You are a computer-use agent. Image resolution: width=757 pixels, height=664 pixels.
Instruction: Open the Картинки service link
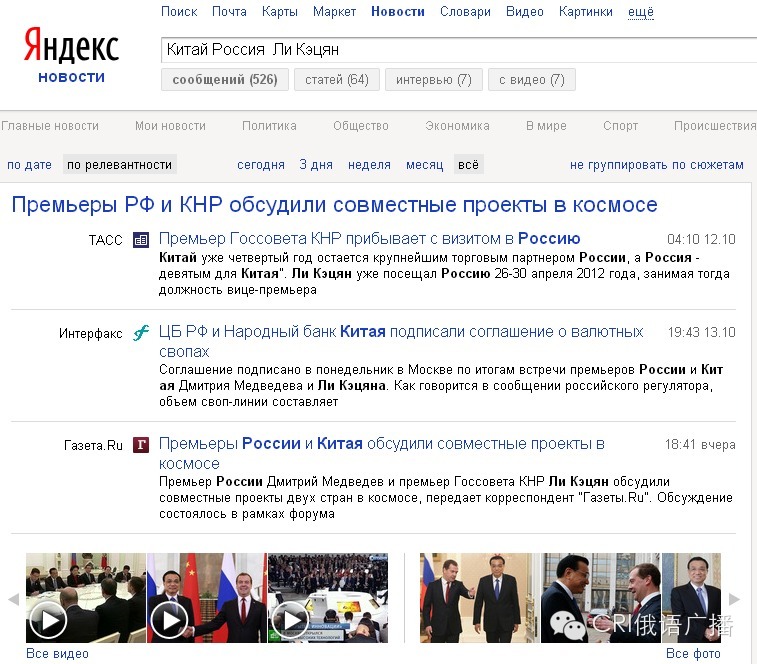click(x=586, y=12)
